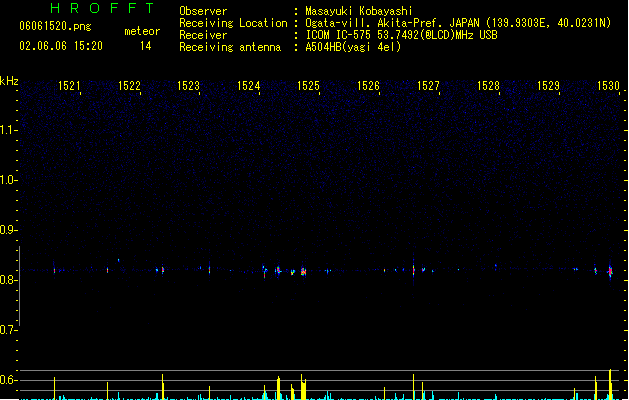629x400 pixels.
Task: Click the 0.8 kHz frequency label
Action: pos(8,280)
